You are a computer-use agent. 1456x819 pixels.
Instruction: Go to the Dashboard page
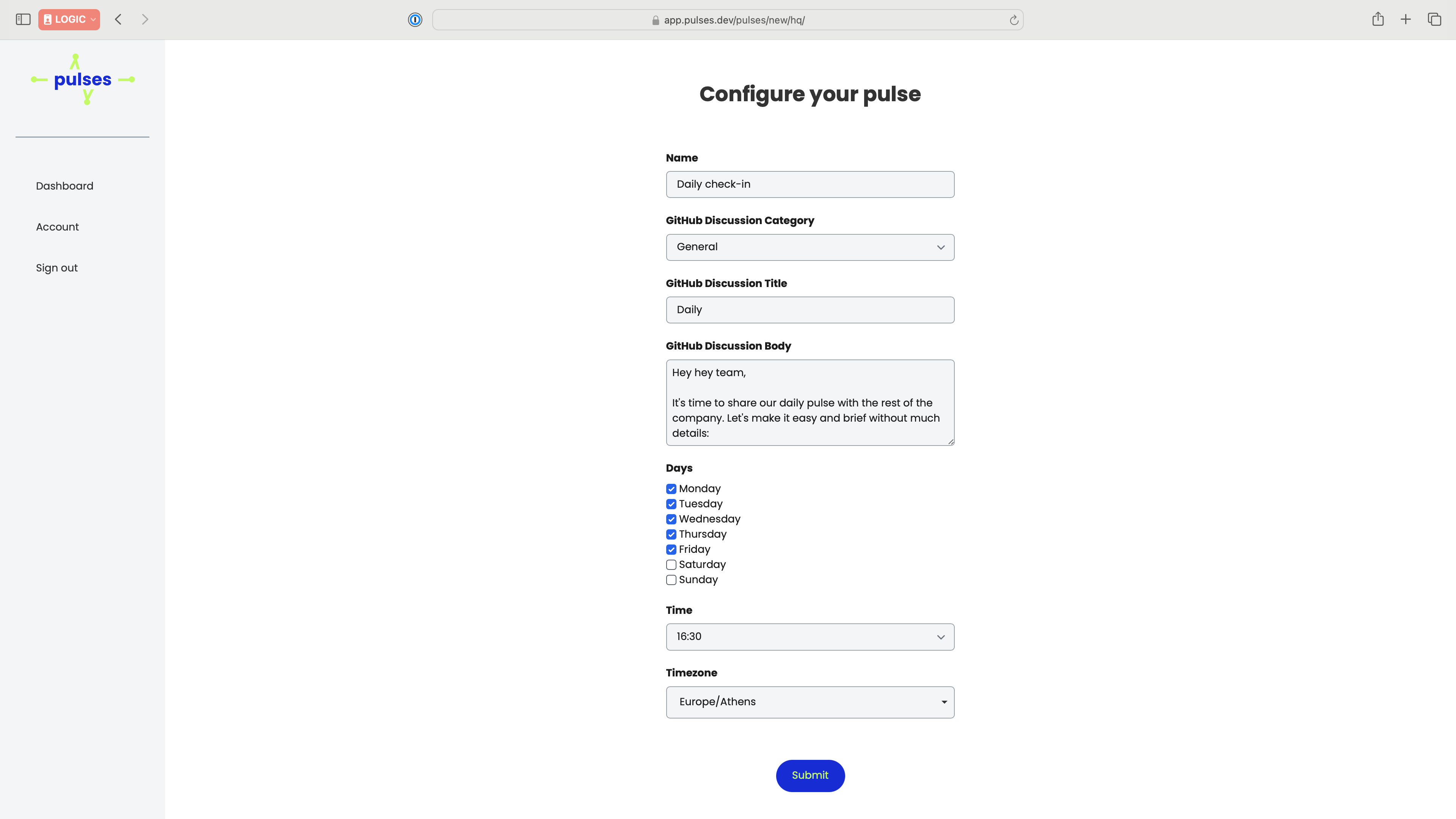pyautogui.click(x=64, y=185)
